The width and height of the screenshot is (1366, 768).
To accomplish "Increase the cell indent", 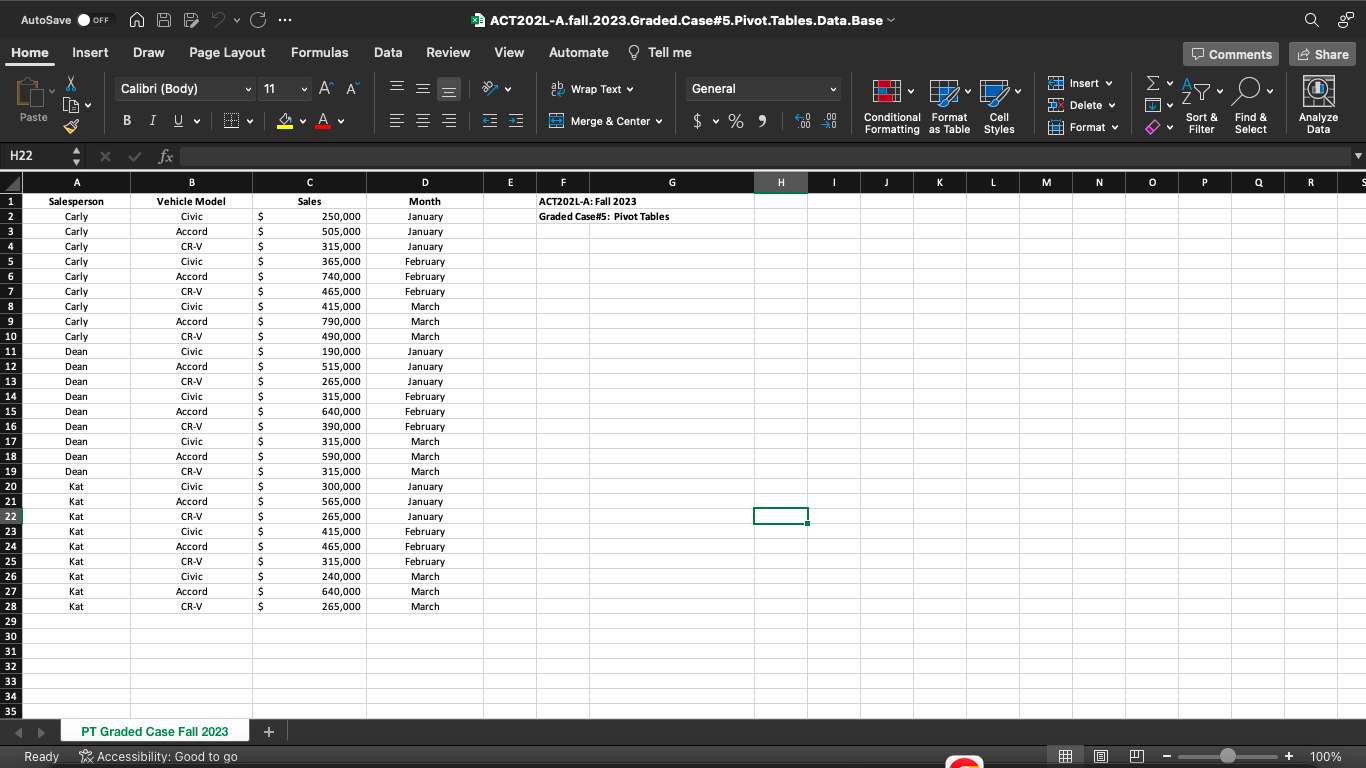I will point(516,121).
